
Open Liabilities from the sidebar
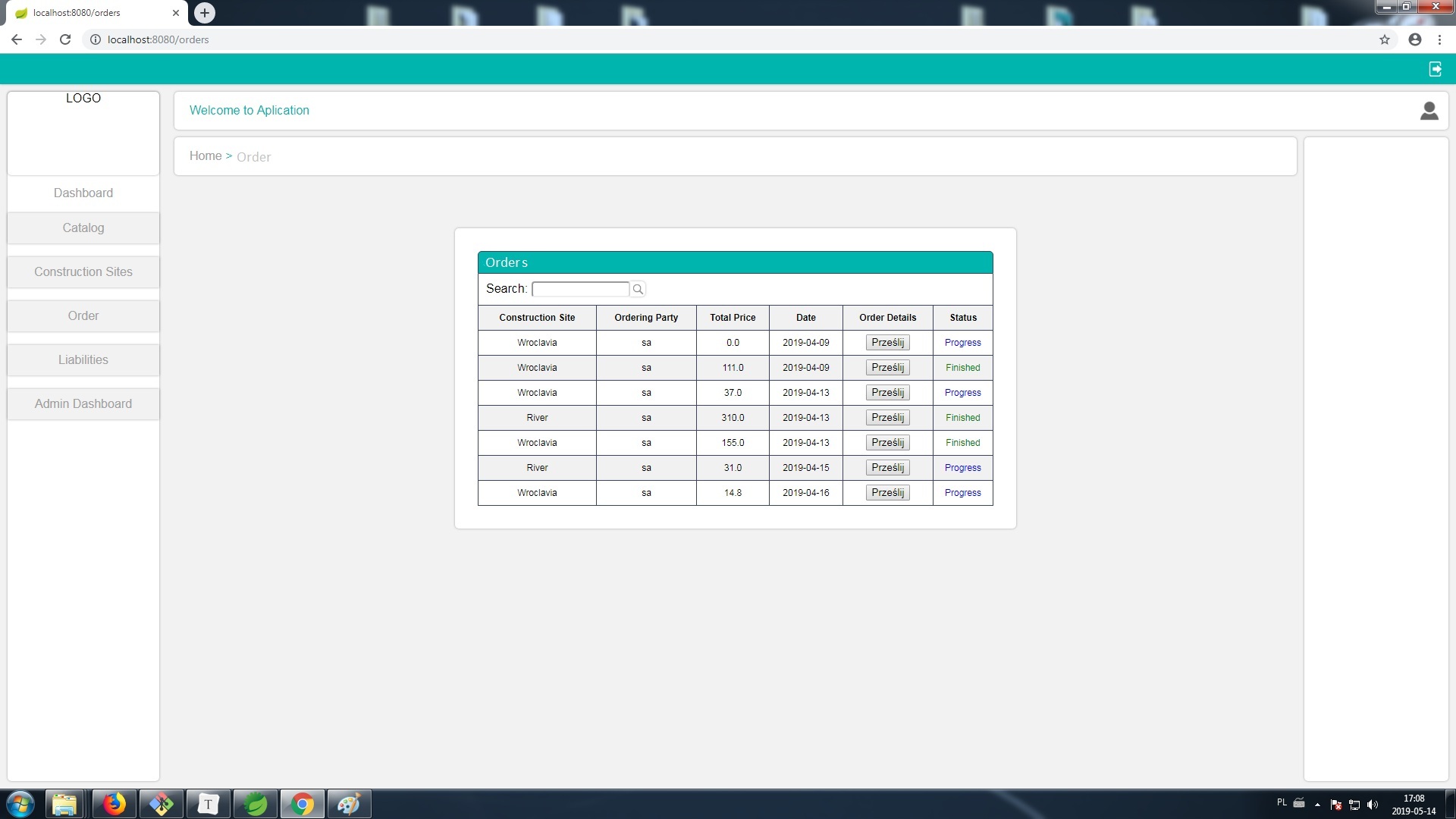[83, 360]
